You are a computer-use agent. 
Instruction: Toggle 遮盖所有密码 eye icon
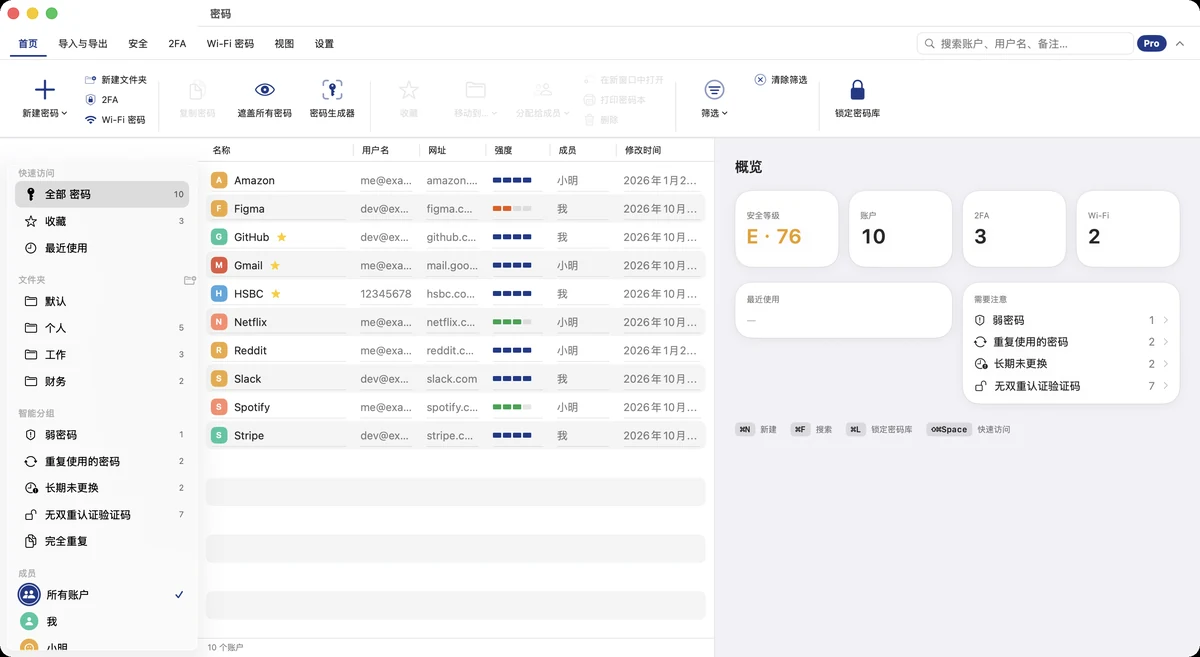pyautogui.click(x=265, y=90)
